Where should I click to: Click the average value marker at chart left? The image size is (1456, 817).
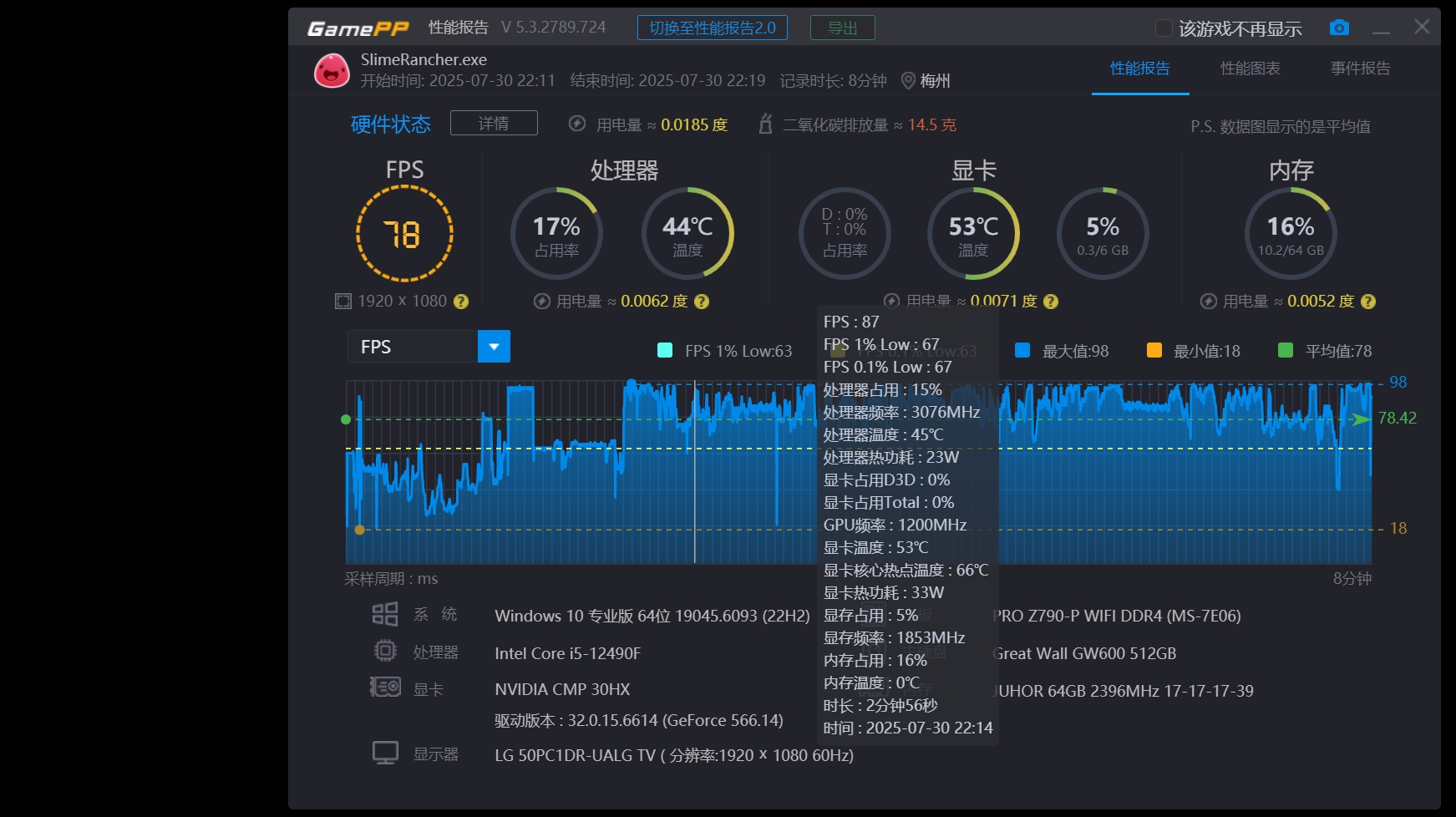pos(346,419)
